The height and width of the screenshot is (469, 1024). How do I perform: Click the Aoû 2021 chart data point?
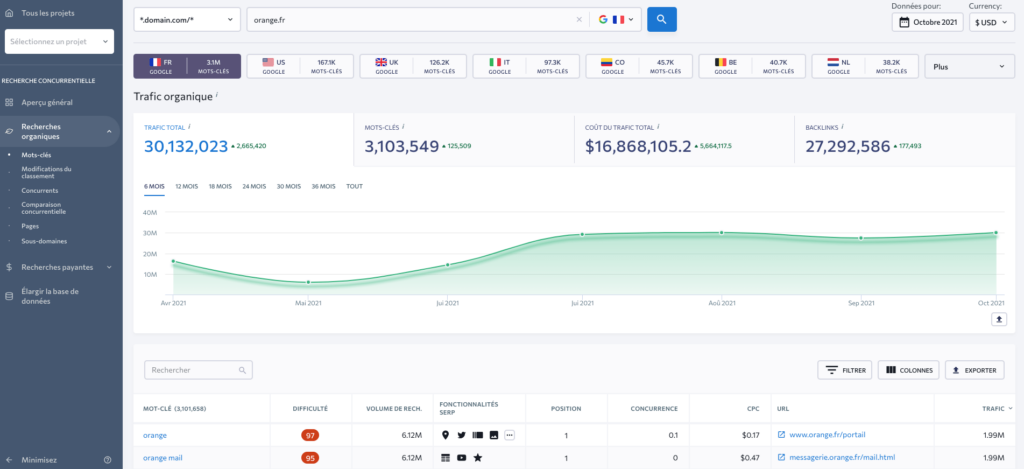(722, 233)
